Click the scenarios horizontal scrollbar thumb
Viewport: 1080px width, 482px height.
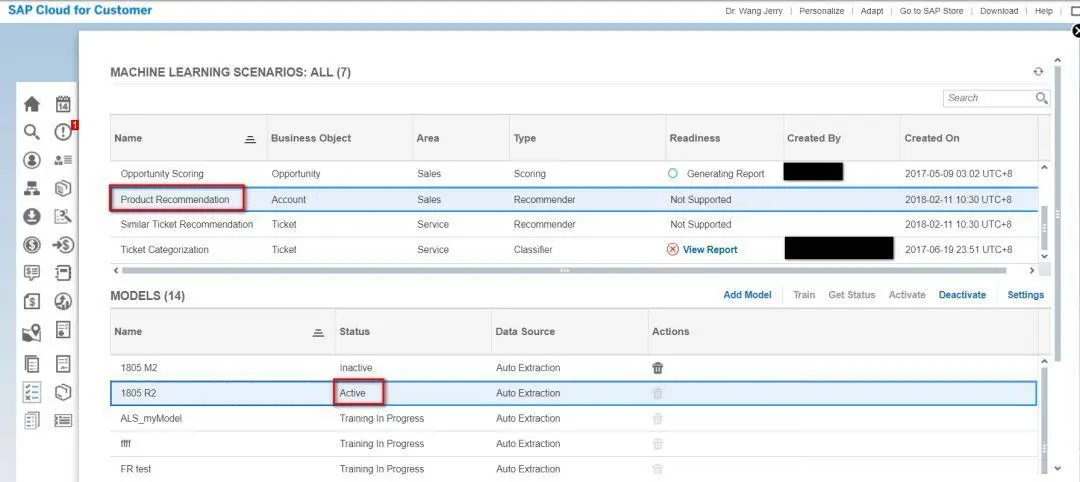[x=564, y=271]
